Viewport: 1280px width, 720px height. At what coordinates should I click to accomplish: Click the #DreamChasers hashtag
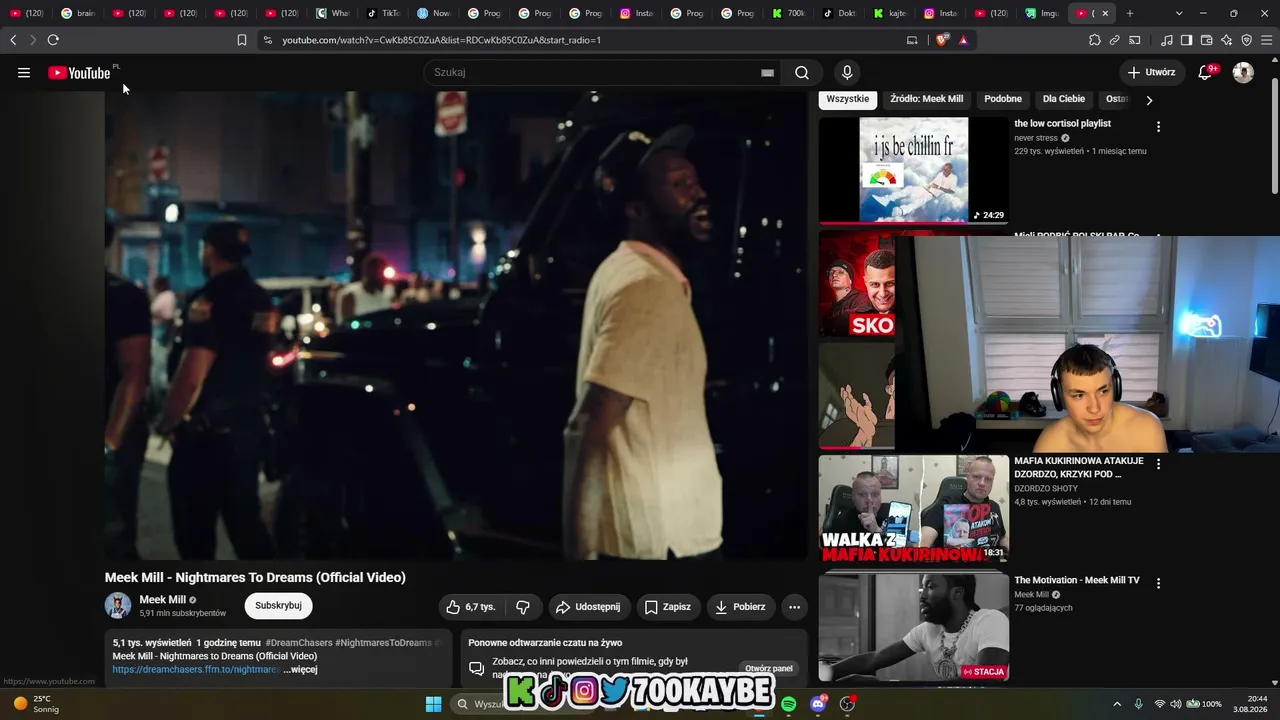point(299,643)
